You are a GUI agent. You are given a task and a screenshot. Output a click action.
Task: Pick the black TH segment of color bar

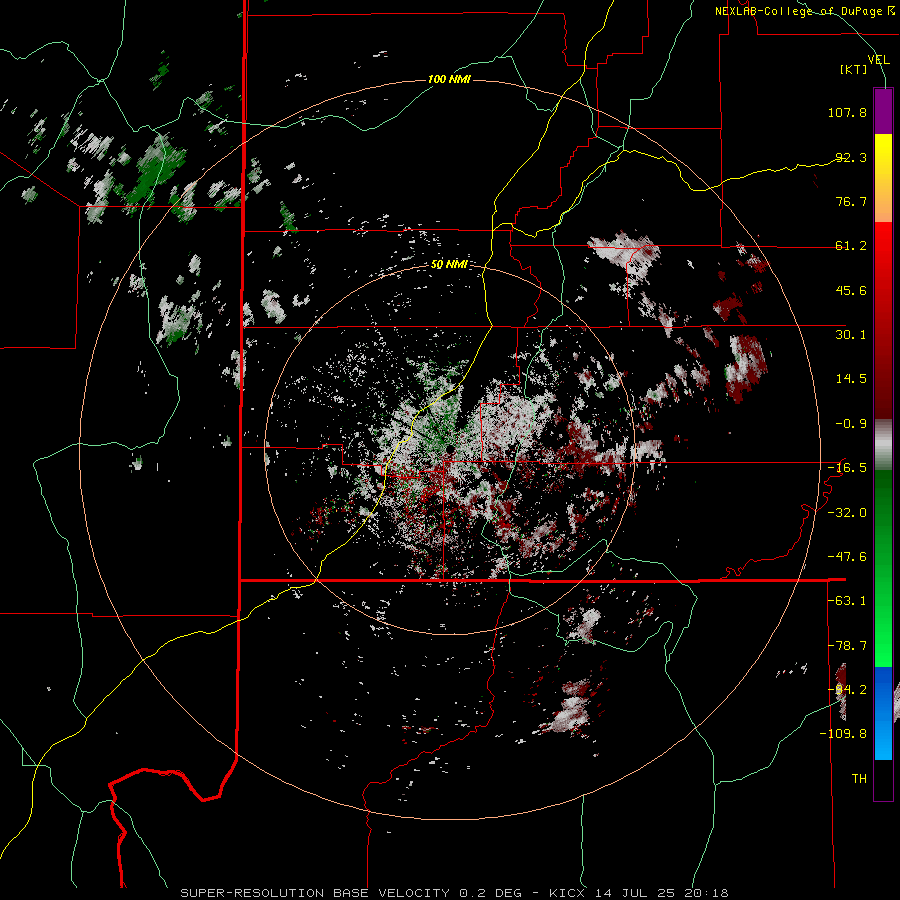point(883,780)
